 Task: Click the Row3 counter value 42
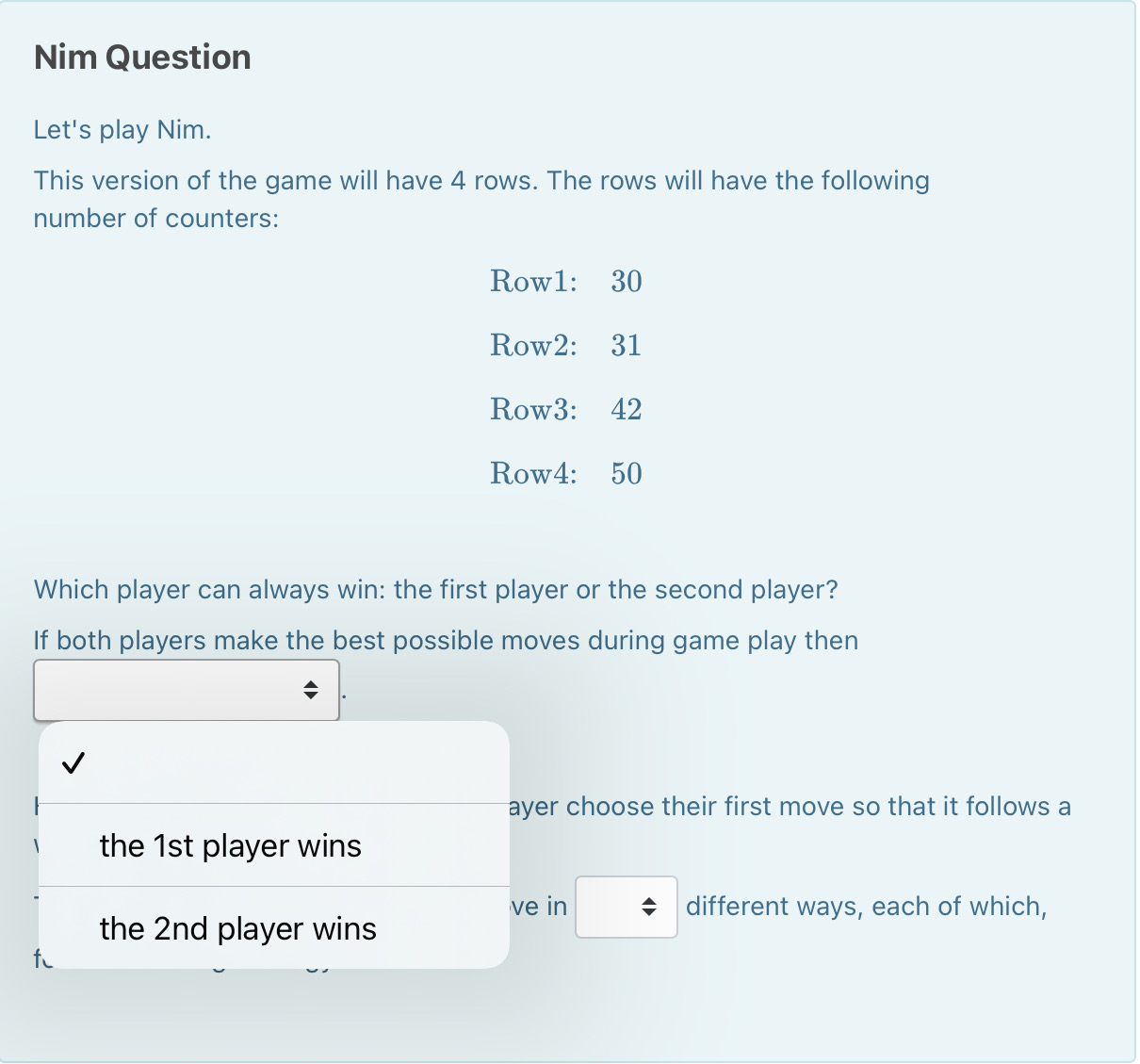pos(625,409)
